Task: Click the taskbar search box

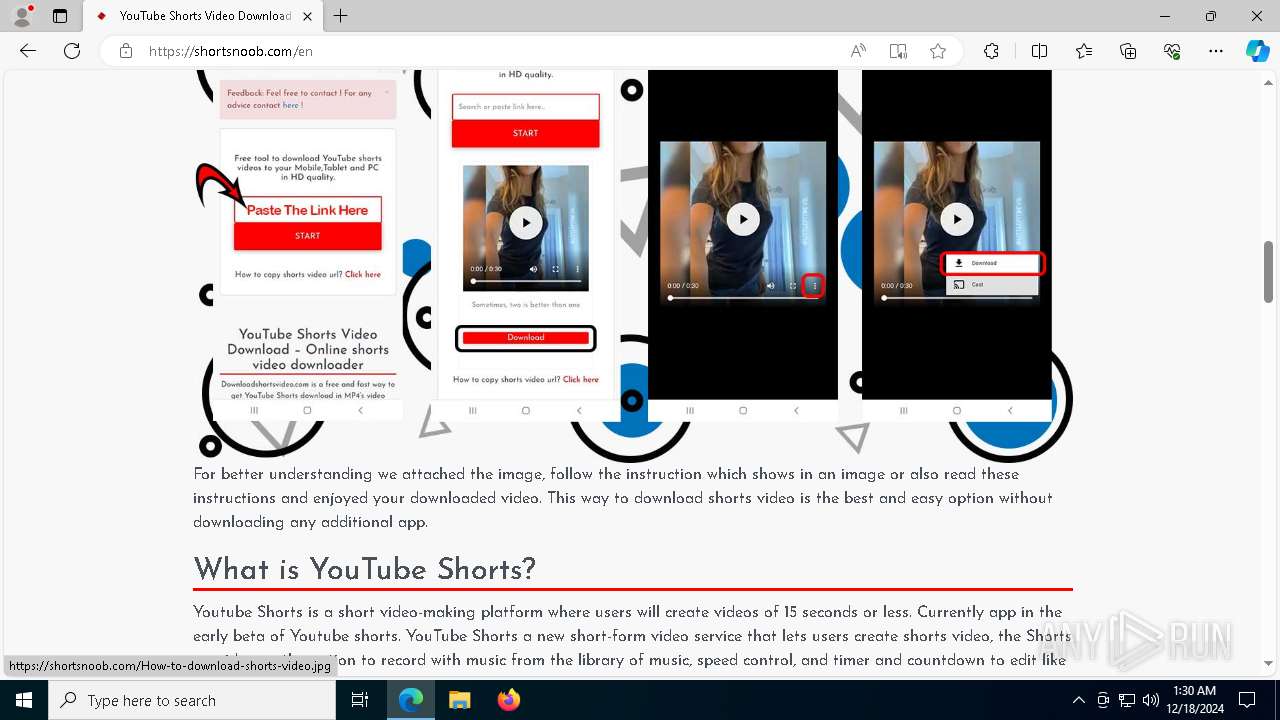Action: click(x=192, y=700)
